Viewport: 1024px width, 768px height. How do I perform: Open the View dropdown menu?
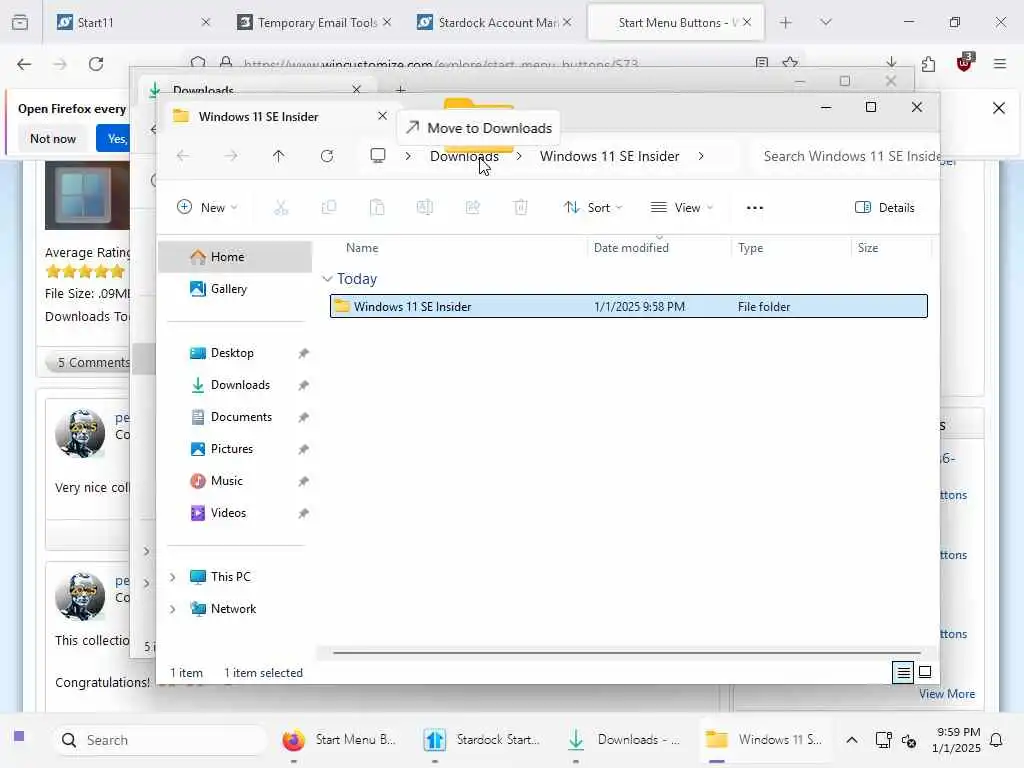point(682,208)
